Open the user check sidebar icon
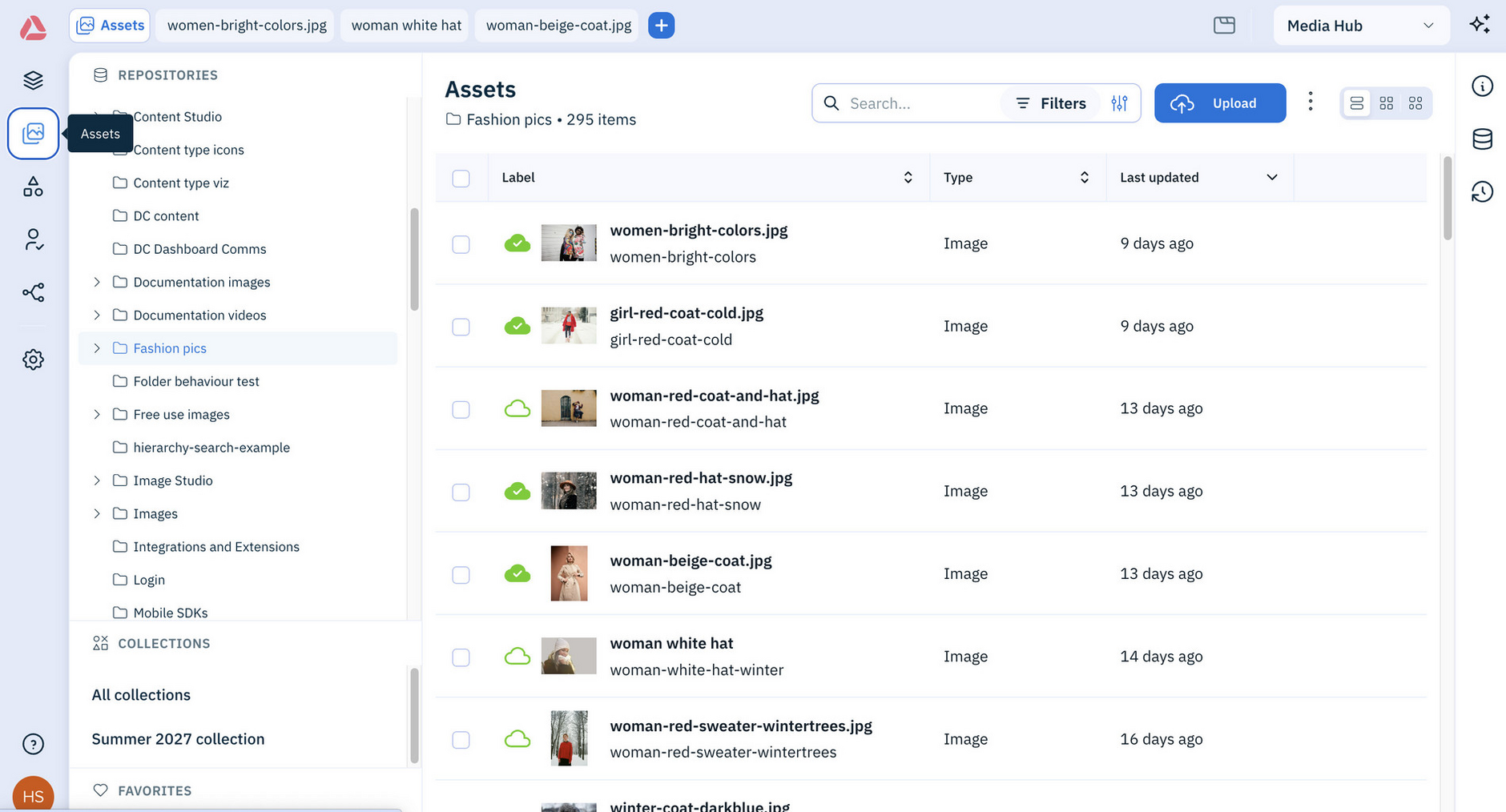Viewport: 1506px width, 812px height. tap(33, 239)
